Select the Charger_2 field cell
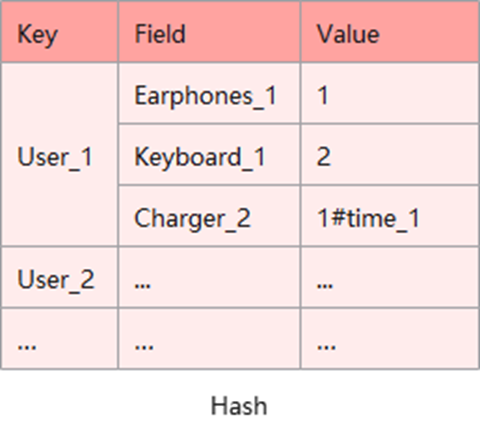This screenshot has height=437, width=480. (x=209, y=216)
